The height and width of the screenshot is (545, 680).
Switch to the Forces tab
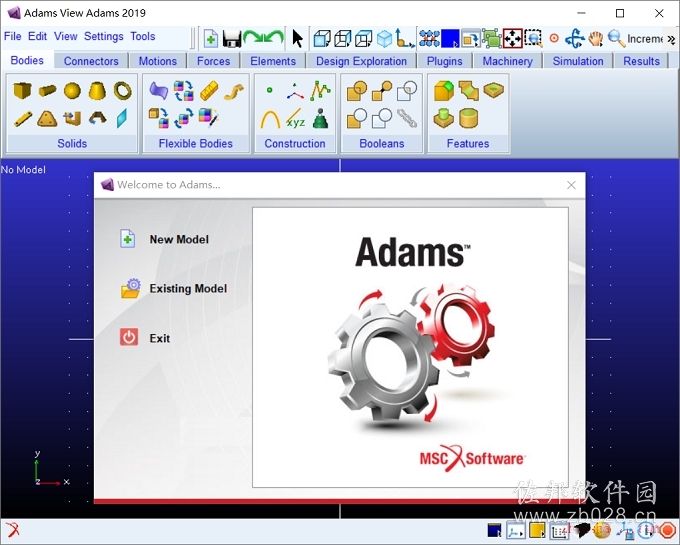pyautogui.click(x=213, y=61)
